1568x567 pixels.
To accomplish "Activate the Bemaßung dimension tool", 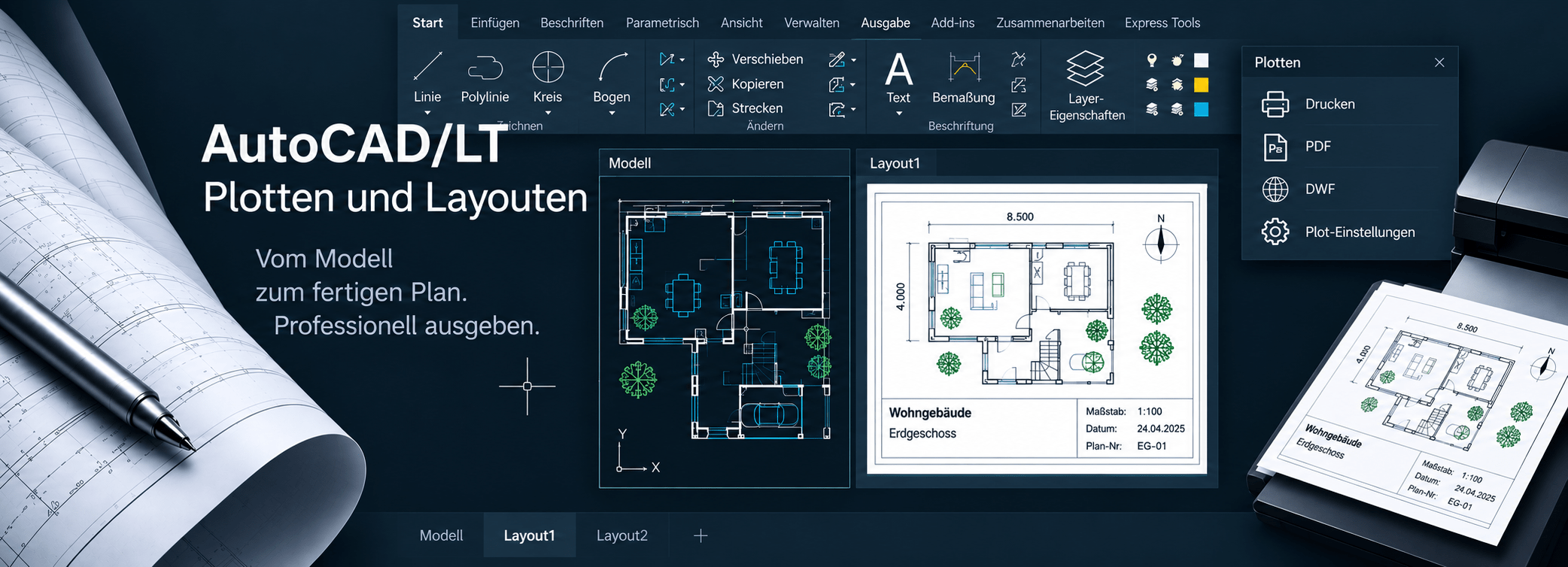I will point(963,77).
